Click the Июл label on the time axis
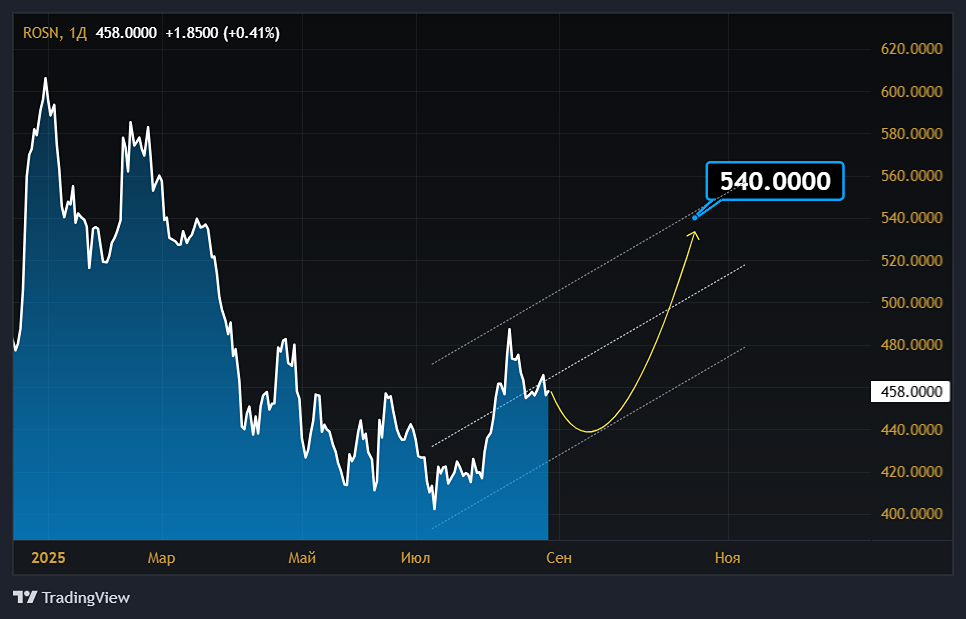This screenshot has width=966, height=619. tap(416, 558)
